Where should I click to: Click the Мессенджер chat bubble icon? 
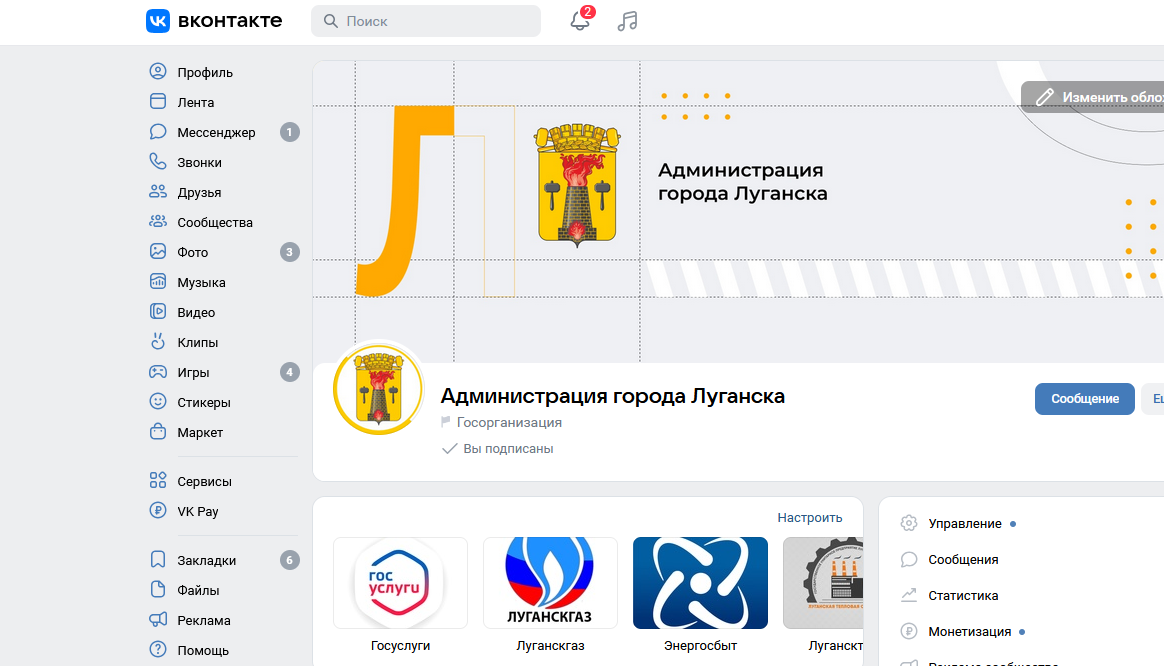(158, 131)
